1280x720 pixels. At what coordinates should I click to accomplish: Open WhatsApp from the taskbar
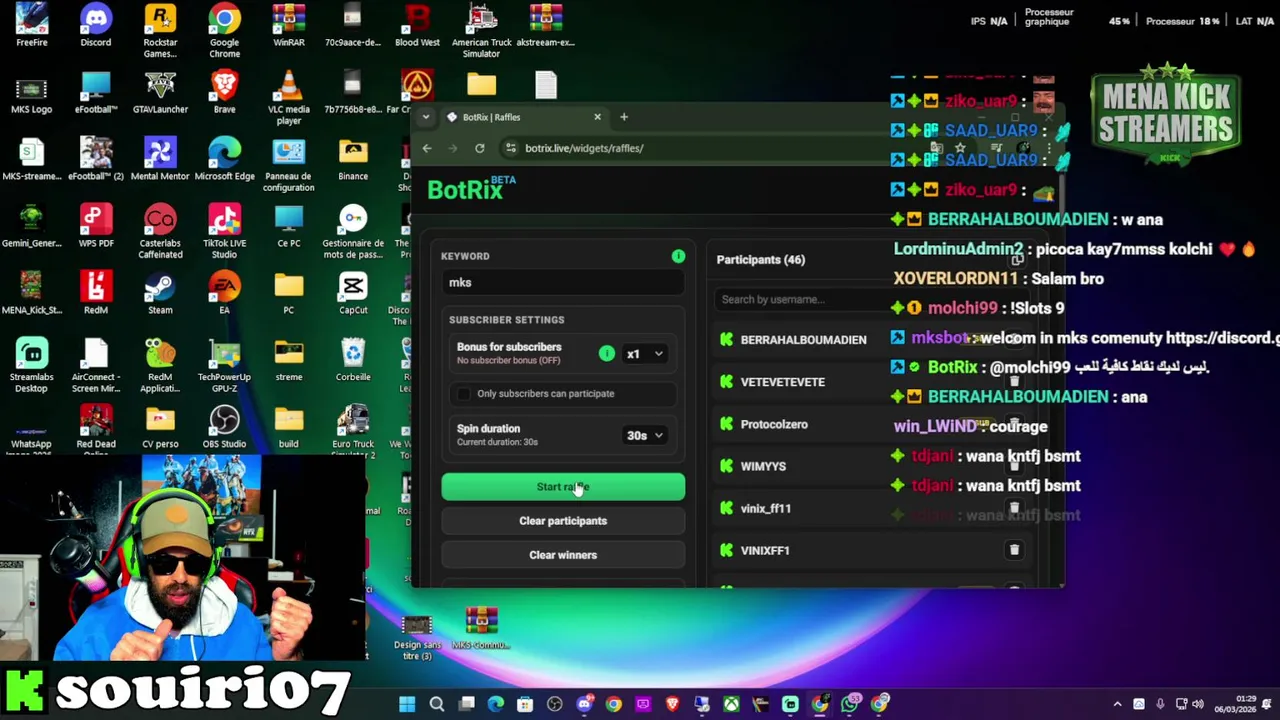click(x=850, y=704)
